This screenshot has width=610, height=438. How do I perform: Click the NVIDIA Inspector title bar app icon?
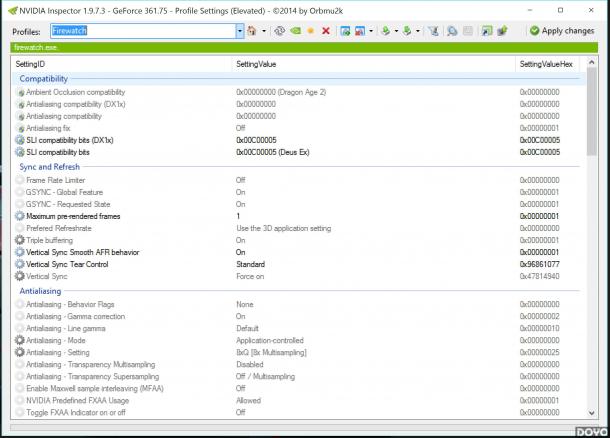pyautogui.click(x=13, y=11)
